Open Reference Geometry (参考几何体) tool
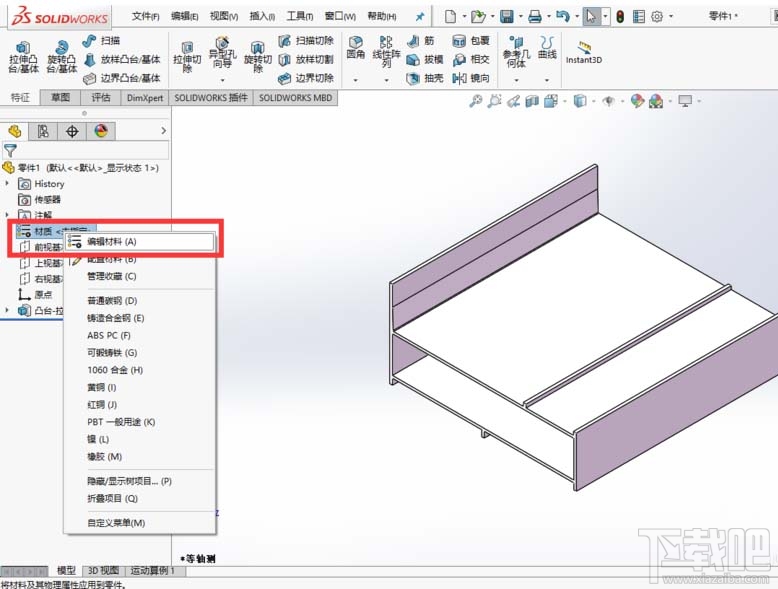The width and height of the screenshot is (778, 589). (516, 52)
